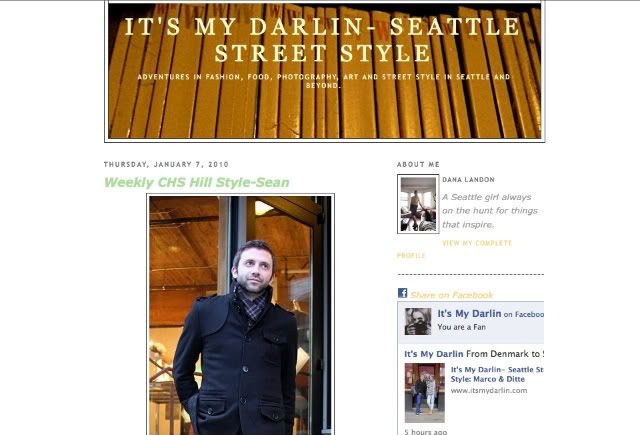Open the photo of Sean in black coat
640x435 pixels.
click(240, 315)
